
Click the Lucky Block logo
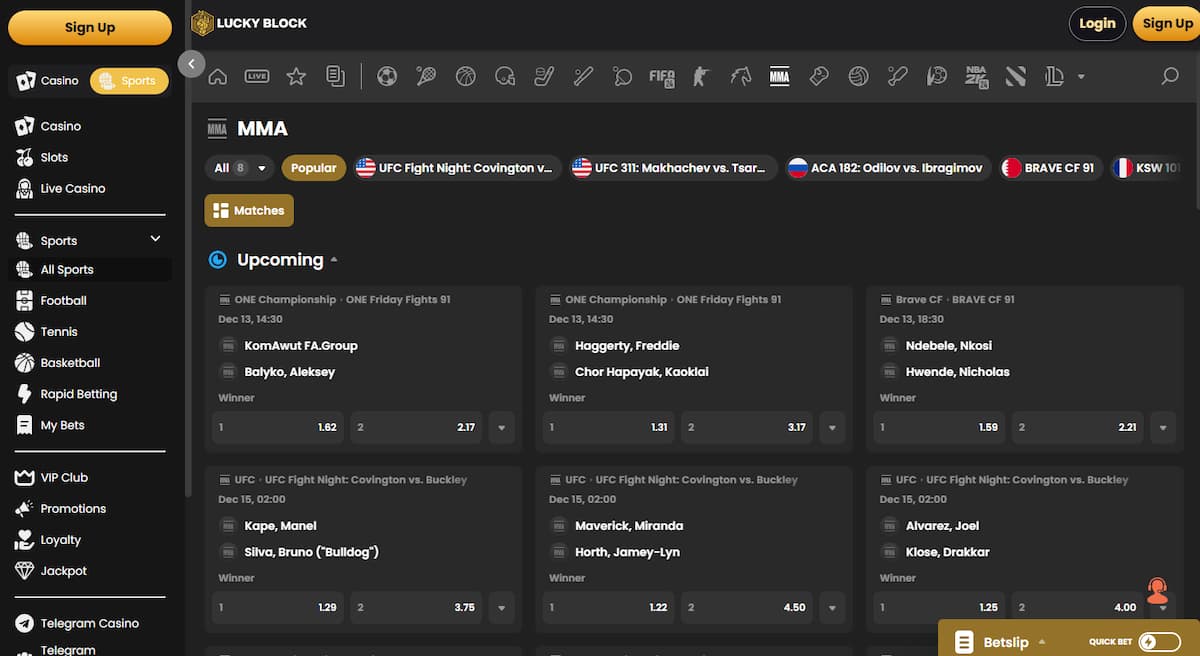point(249,23)
